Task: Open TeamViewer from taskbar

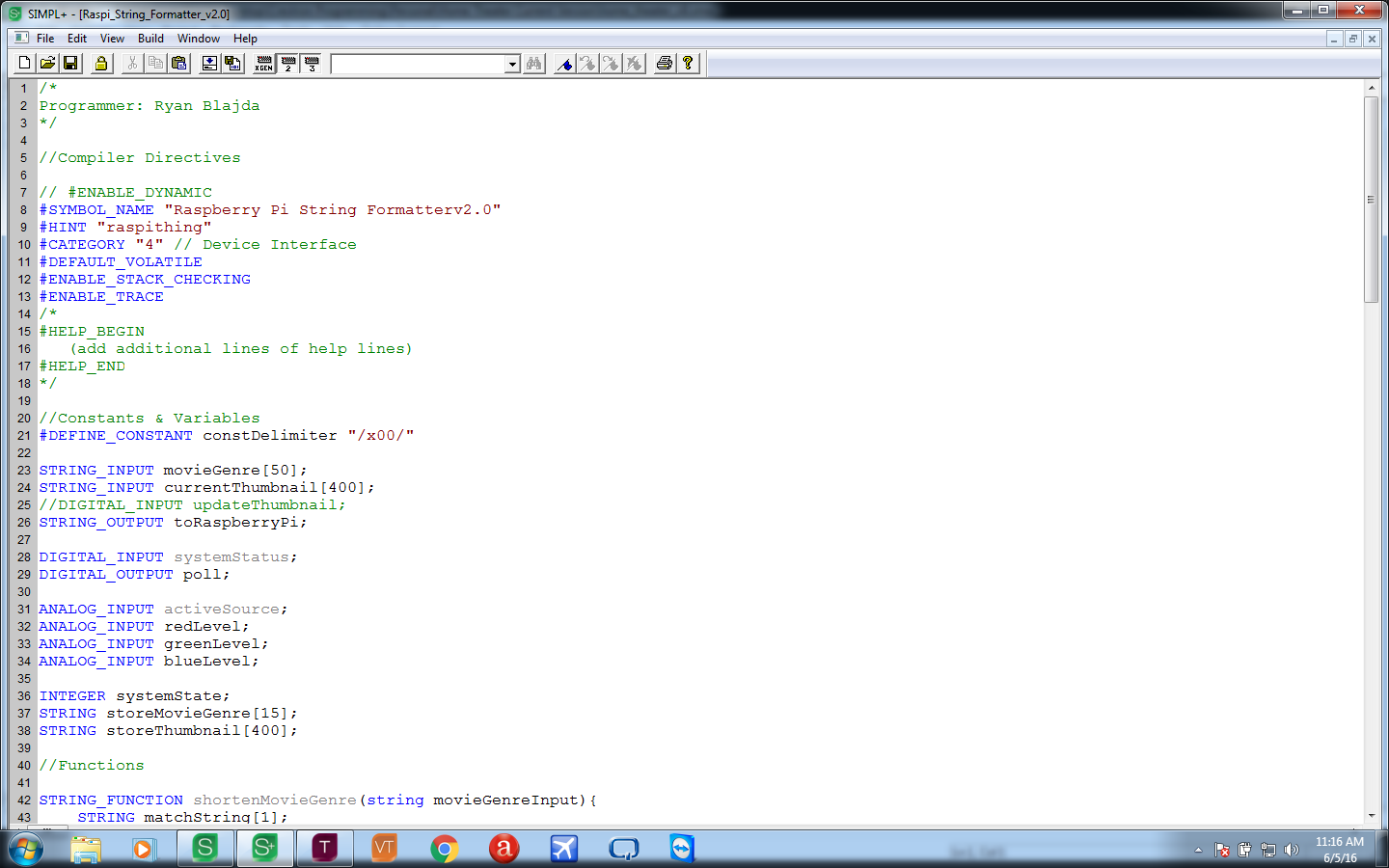Action: point(682,849)
